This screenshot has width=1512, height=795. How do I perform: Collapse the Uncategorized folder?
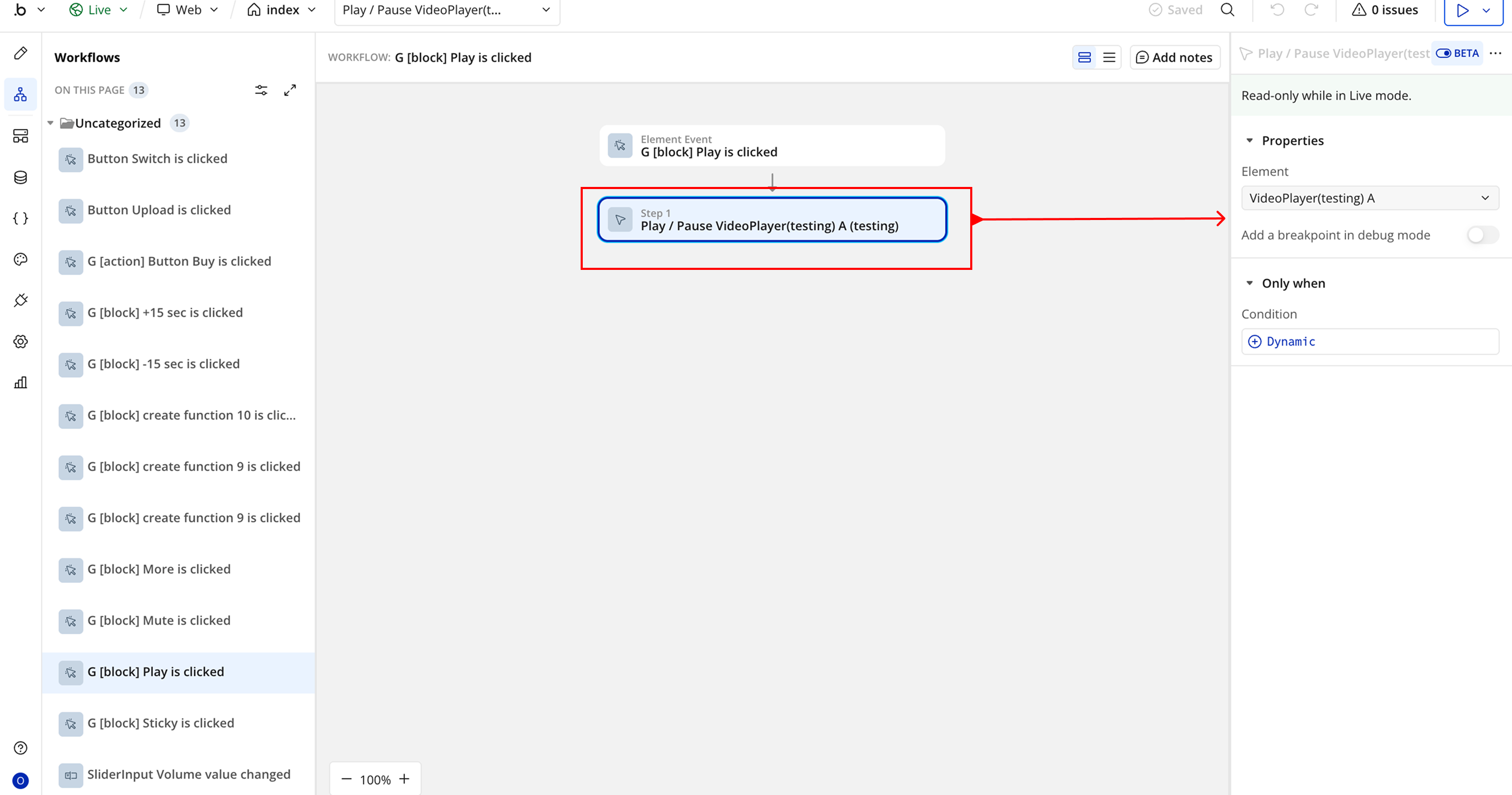50,123
